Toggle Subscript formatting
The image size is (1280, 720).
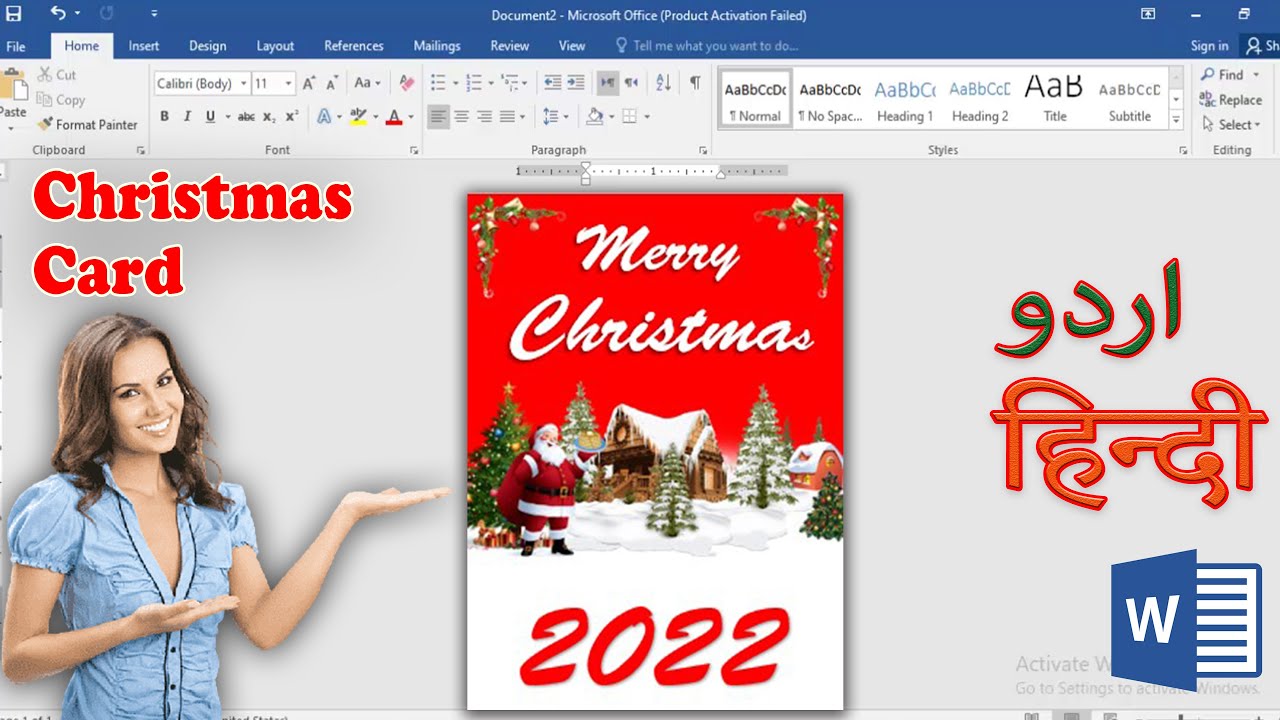[269, 117]
